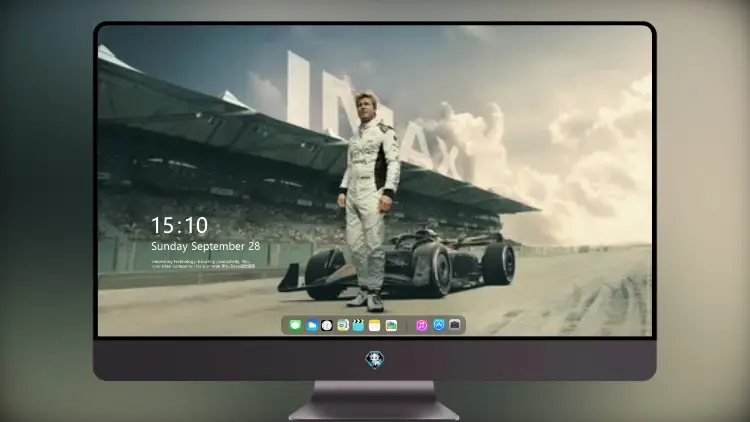The height and width of the screenshot is (422, 750).
Task: Open the green Messages app in the dock
Action: (x=295, y=325)
